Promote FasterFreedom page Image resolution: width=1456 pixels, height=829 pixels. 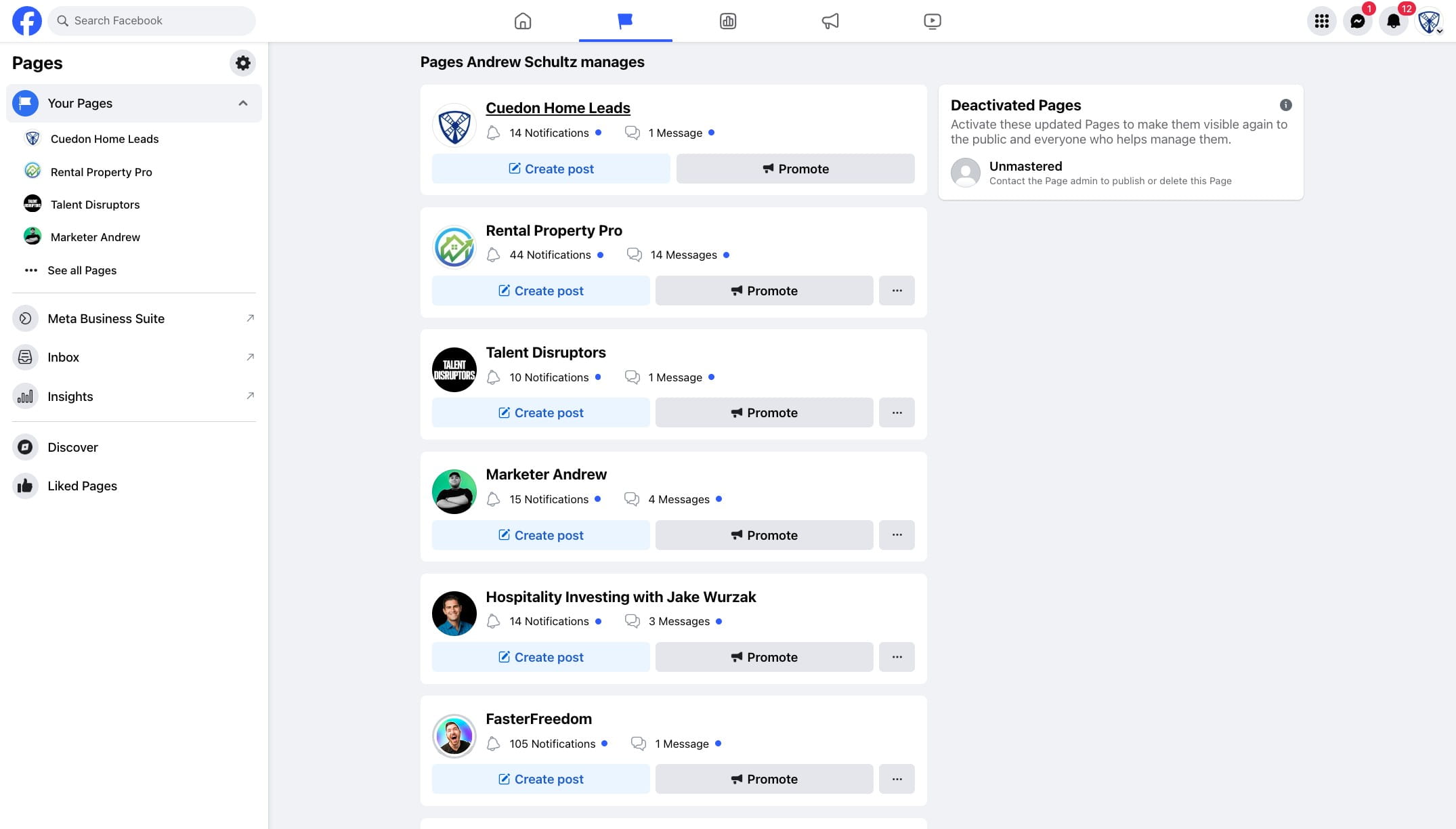(x=765, y=779)
